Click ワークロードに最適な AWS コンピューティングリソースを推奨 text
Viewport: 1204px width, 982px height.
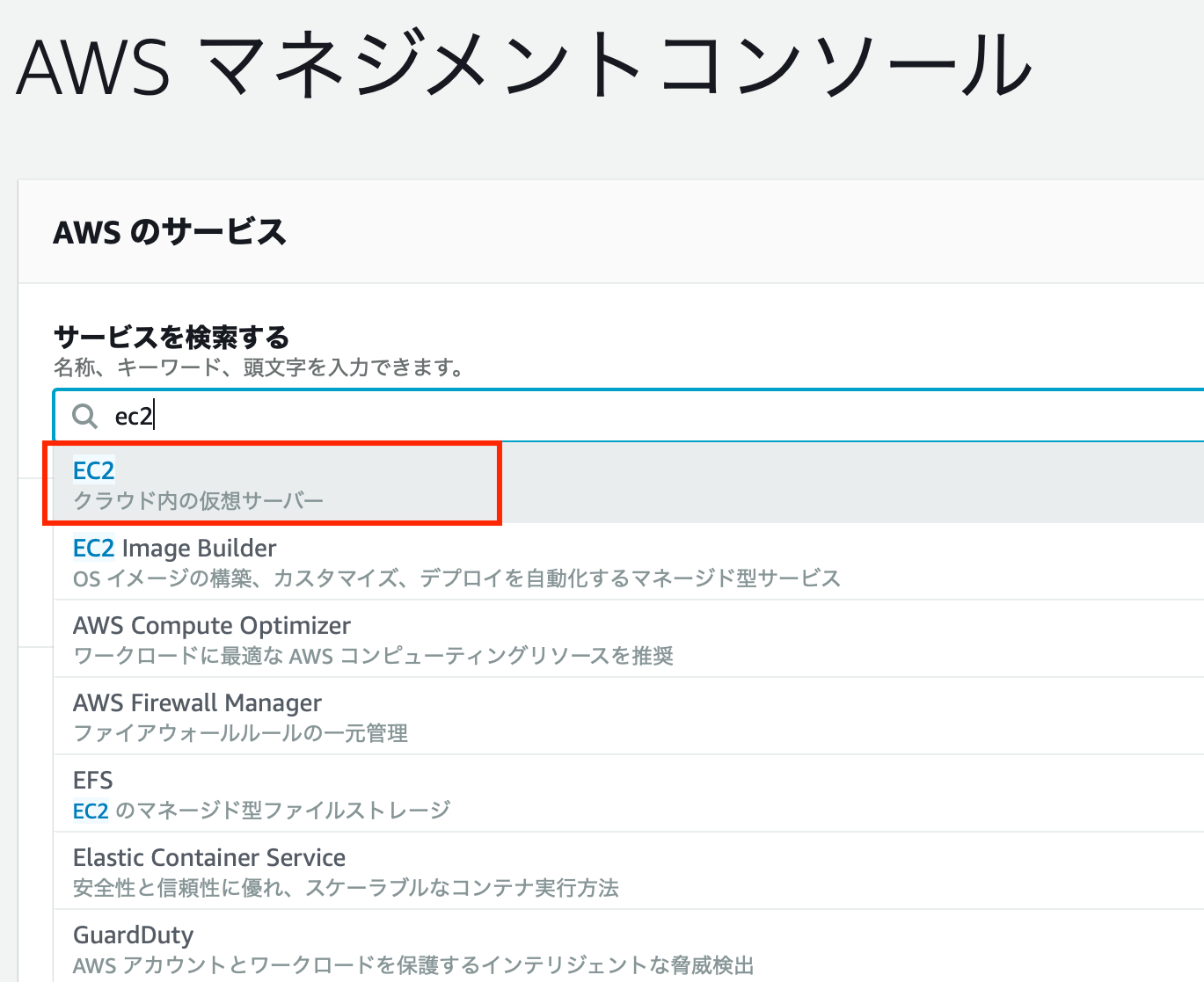click(374, 656)
